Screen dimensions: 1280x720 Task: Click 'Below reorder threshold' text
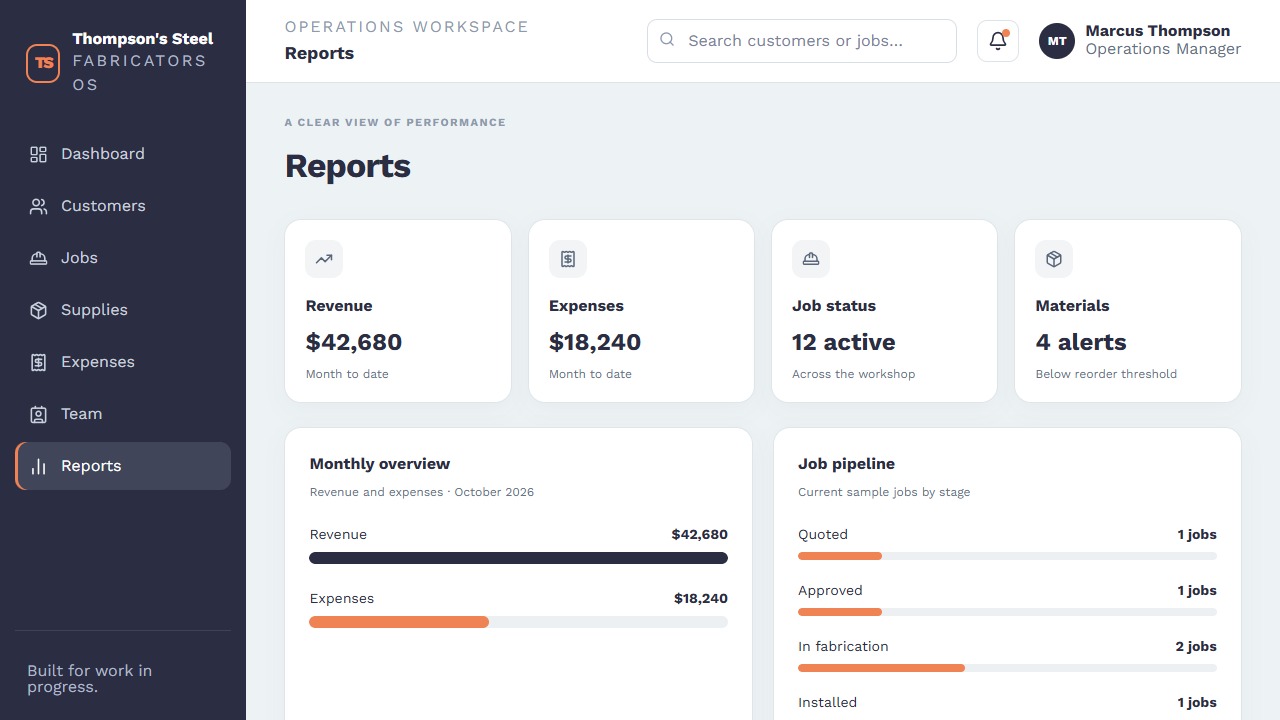tap(1106, 374)
